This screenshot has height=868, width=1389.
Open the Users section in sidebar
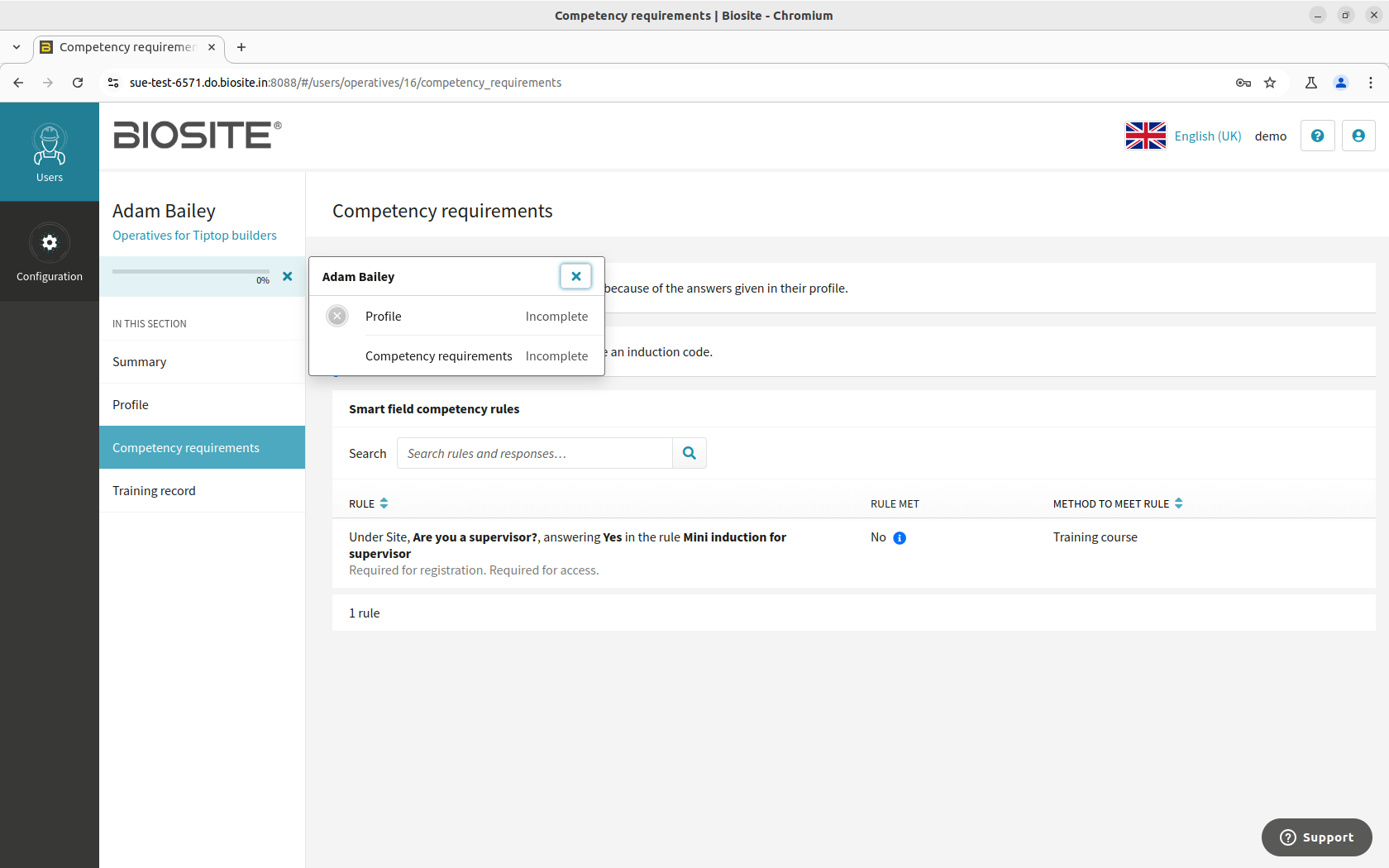tap(50, 152)
